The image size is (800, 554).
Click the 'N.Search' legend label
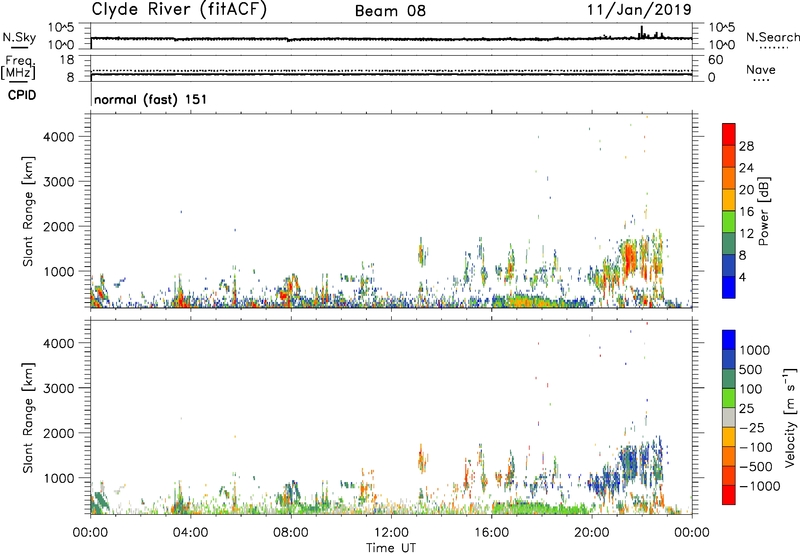point(773,37)
